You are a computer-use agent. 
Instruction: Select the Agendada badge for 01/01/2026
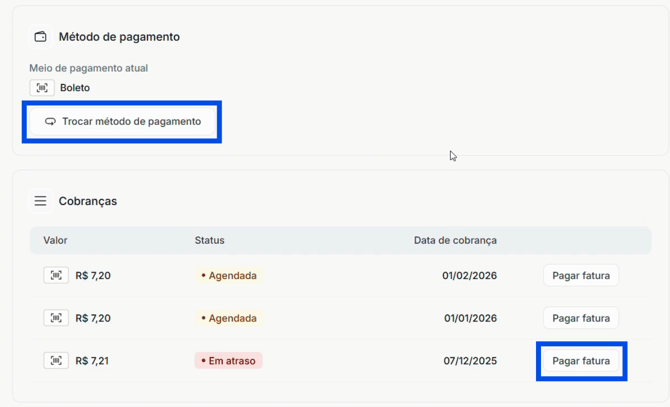click(228, 318)
